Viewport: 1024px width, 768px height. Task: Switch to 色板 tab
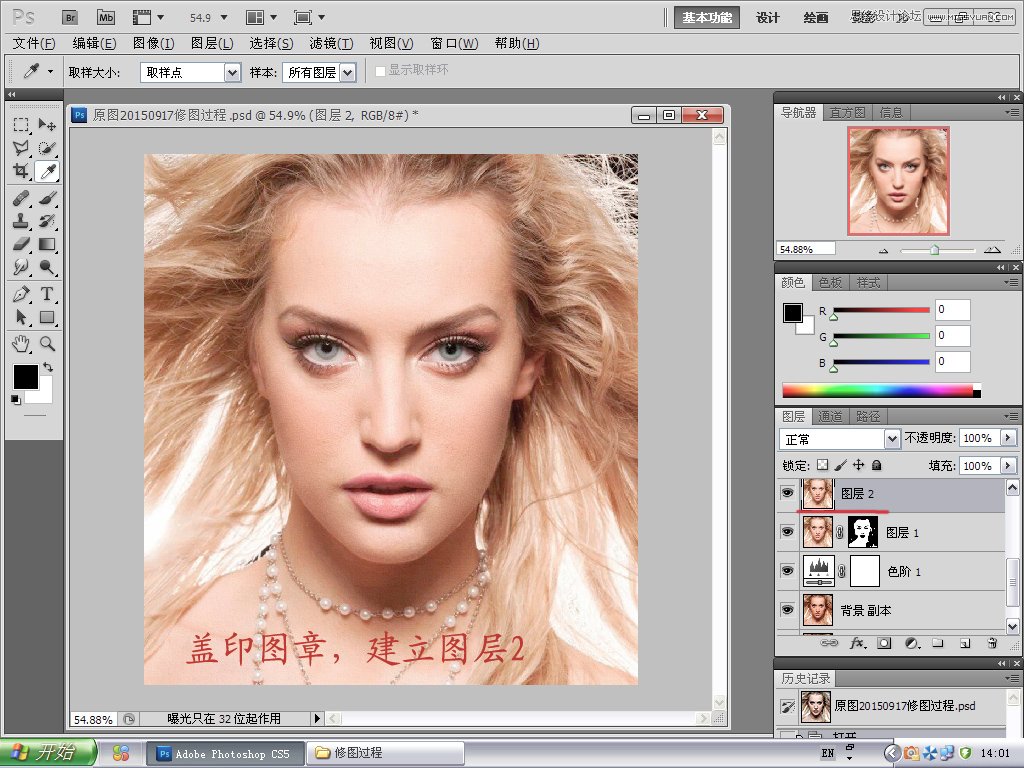coord(830,282)
